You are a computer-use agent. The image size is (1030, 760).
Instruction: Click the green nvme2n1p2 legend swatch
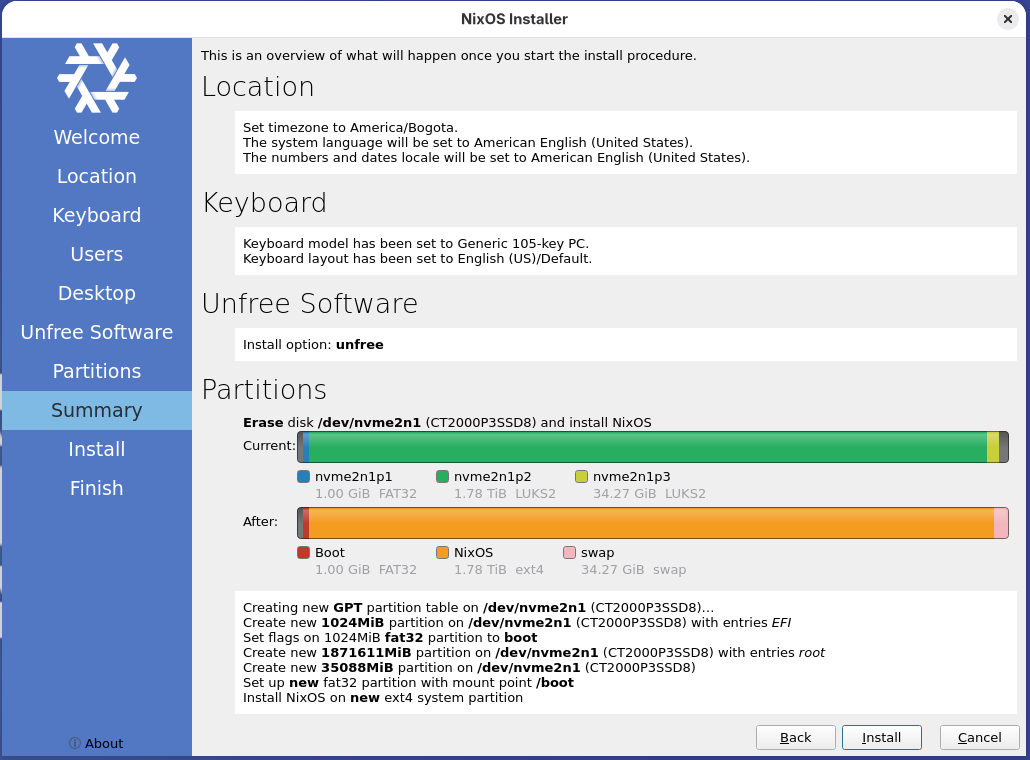coord(443,477)
